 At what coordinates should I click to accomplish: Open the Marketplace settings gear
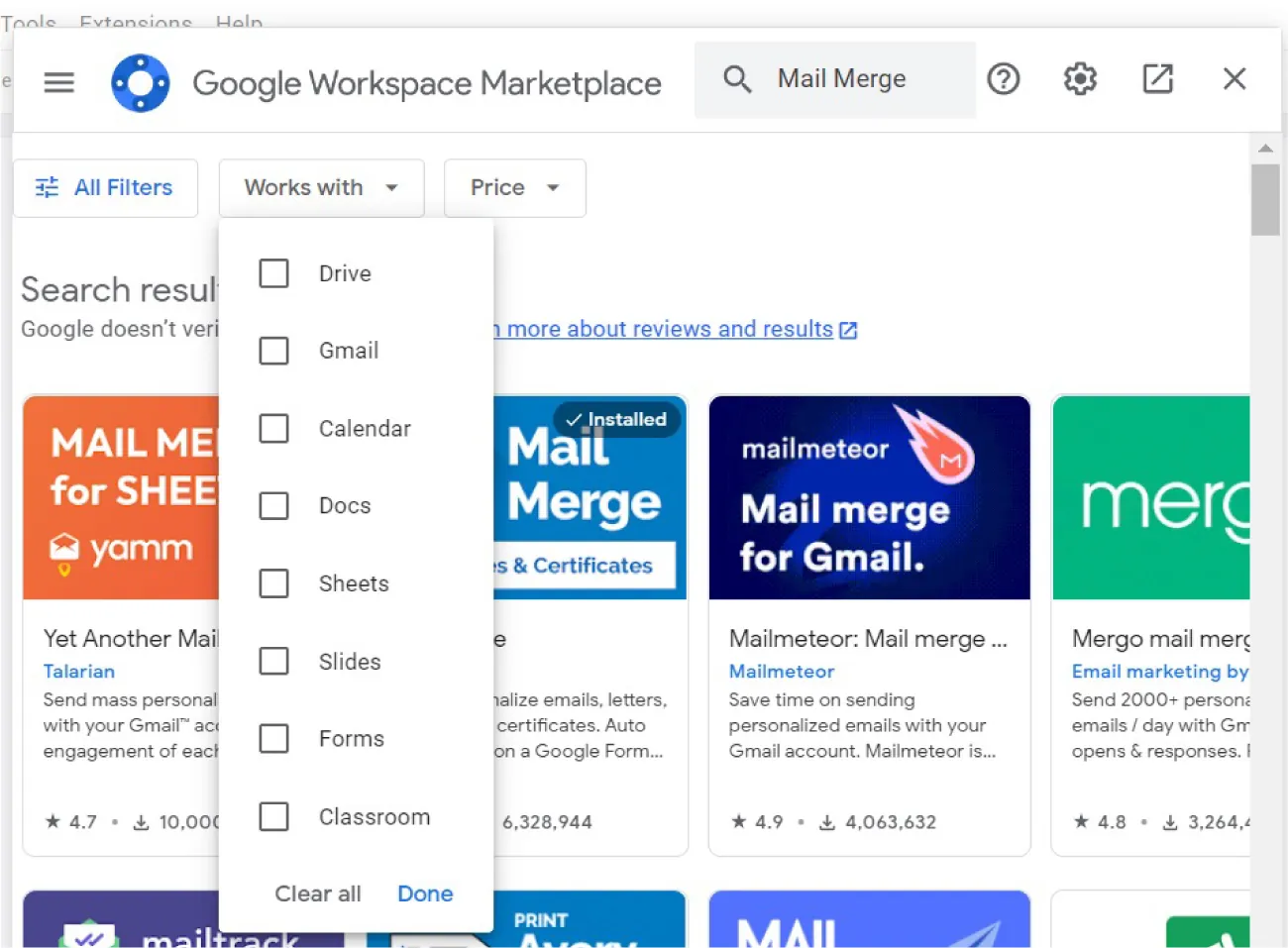pyautogui.click(x=1079, y=78)
